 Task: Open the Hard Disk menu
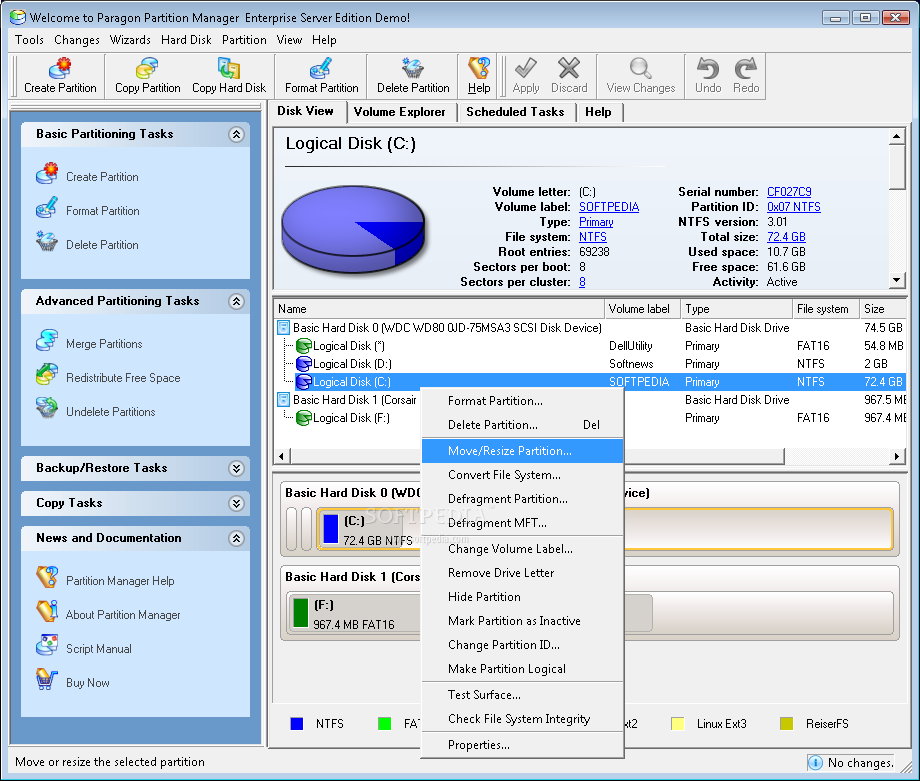pyautogui.click(x=186, y=40)
